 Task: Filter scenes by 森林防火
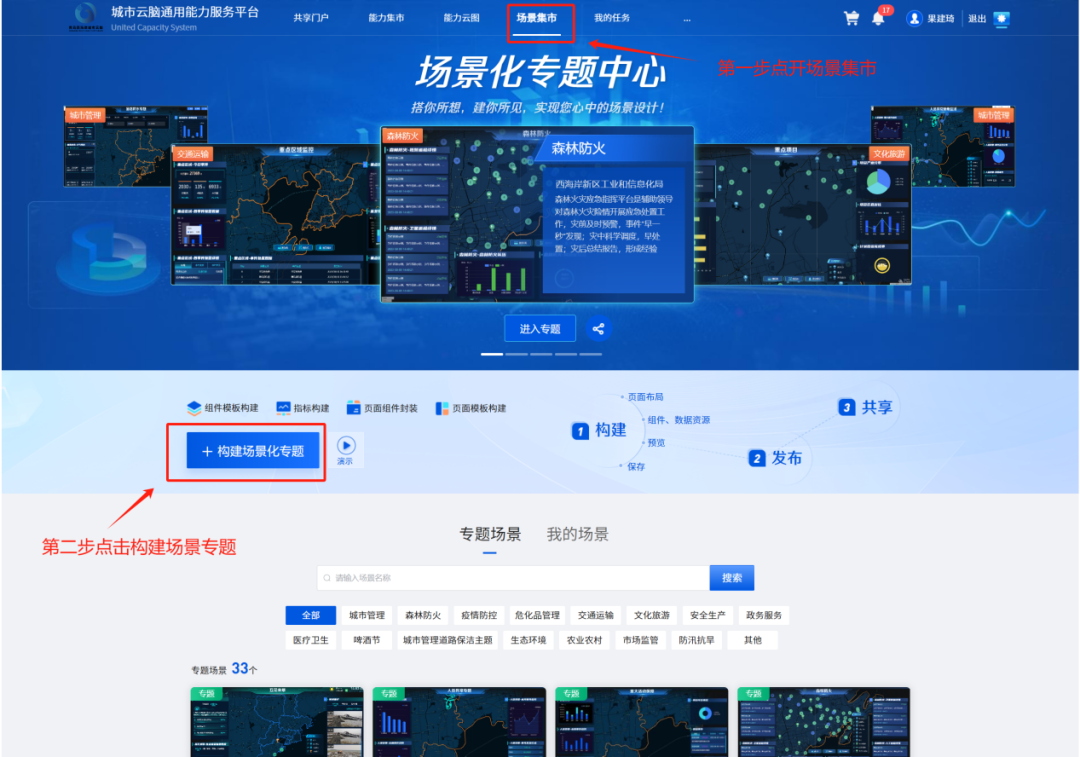tap(423, 615)
